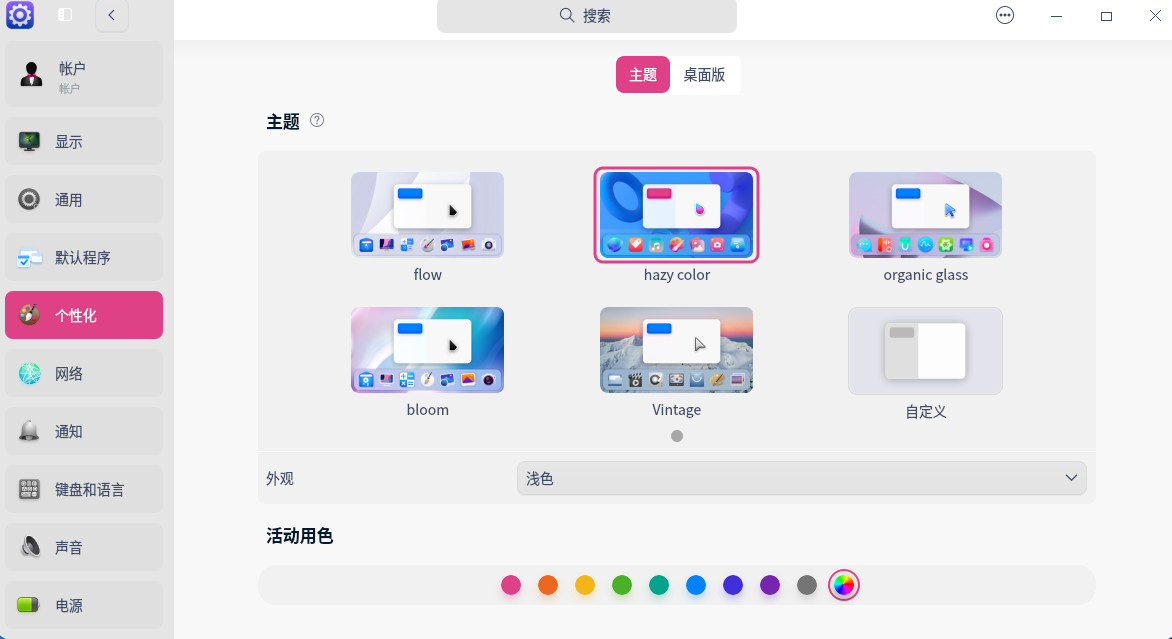Switch to the 主题 tab
This screenshot has width=1172, height=639.
643,75
